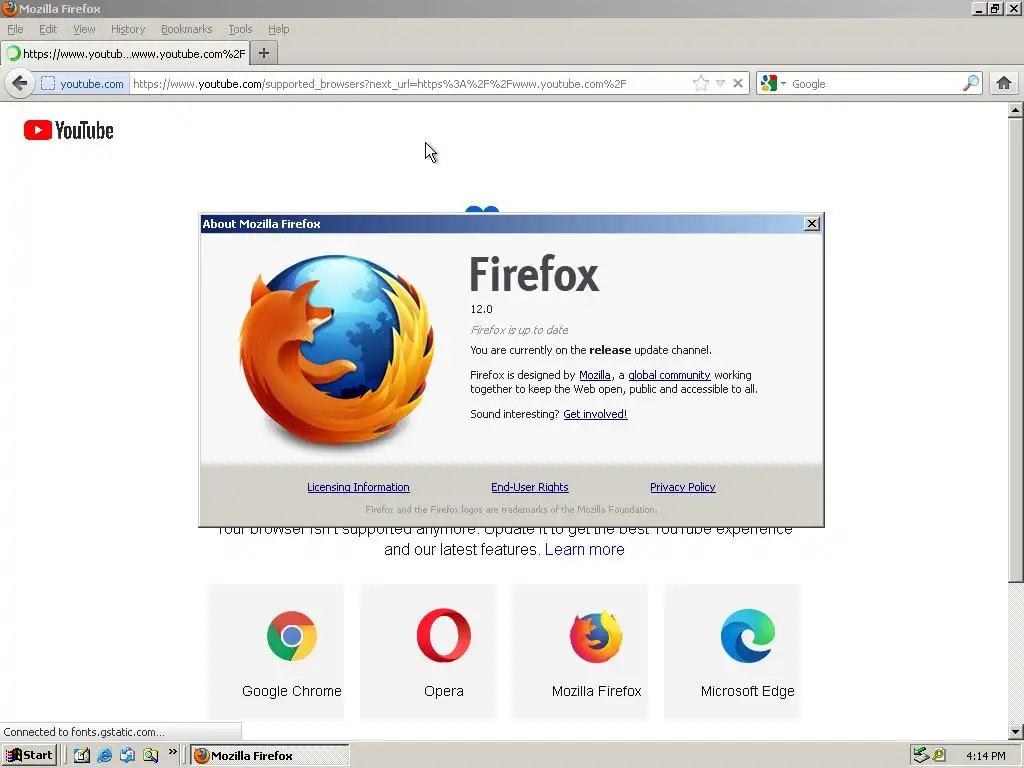Click the page scrollbar up arrow
The image size is (1024, 768).
point(1016,110)
